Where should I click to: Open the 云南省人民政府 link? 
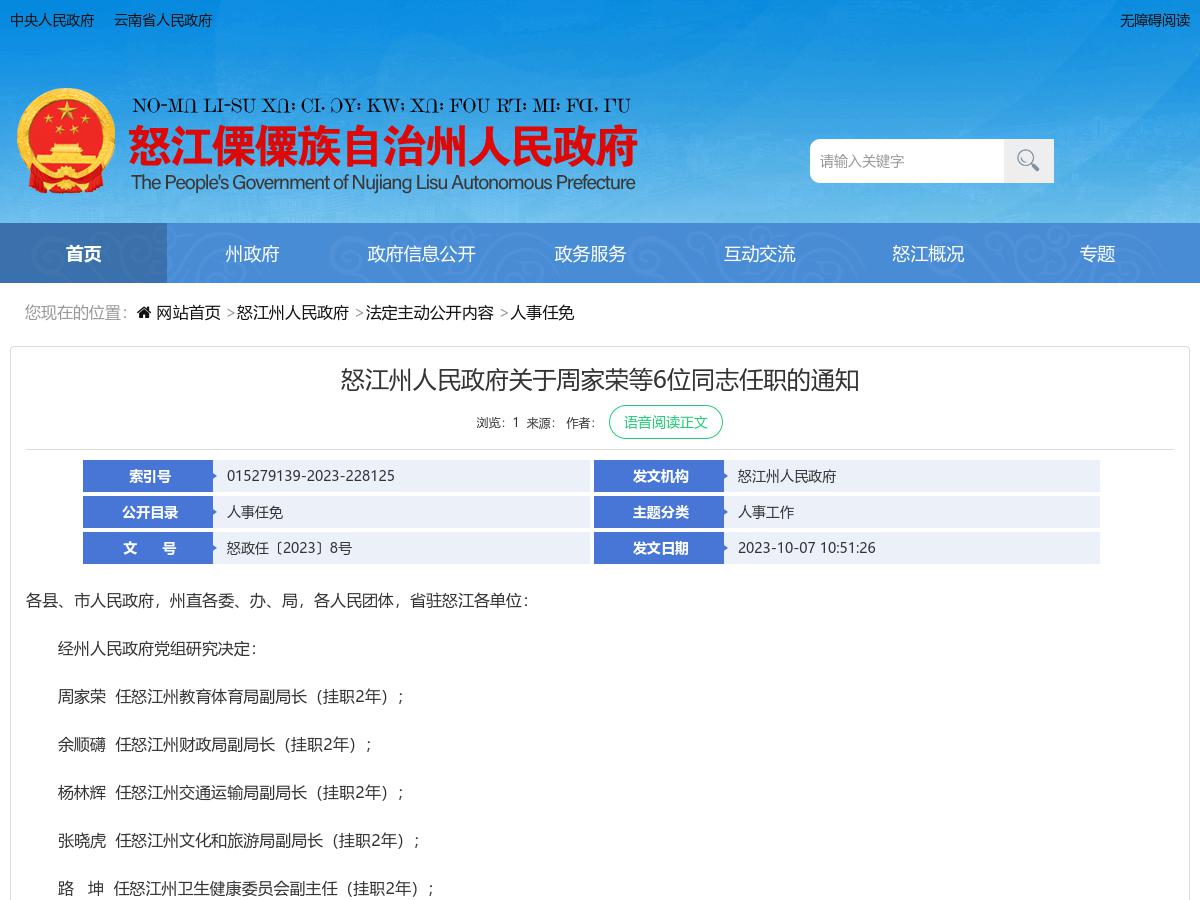point(162,20)
